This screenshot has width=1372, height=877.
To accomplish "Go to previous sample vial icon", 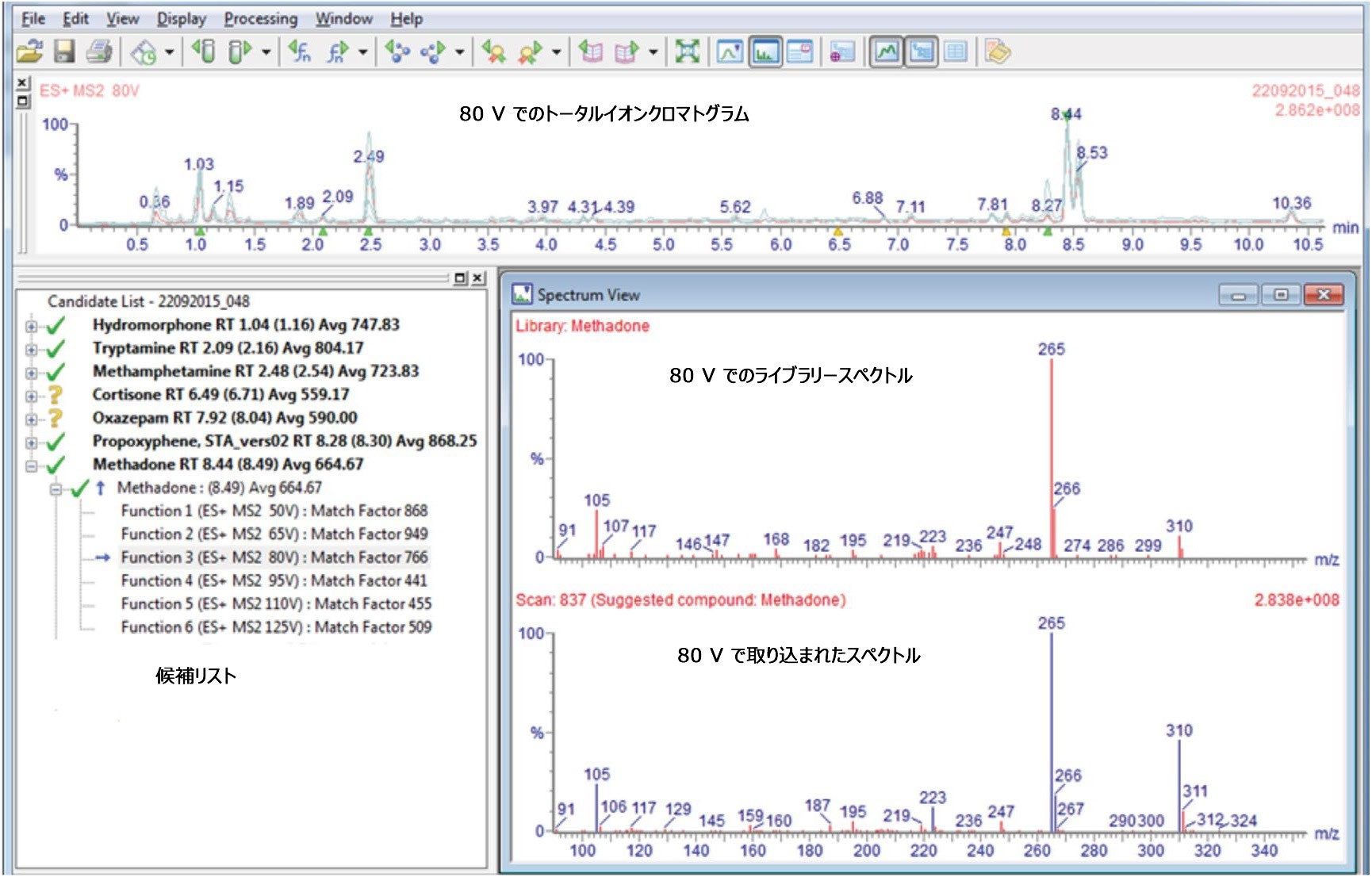I will 204,52.
